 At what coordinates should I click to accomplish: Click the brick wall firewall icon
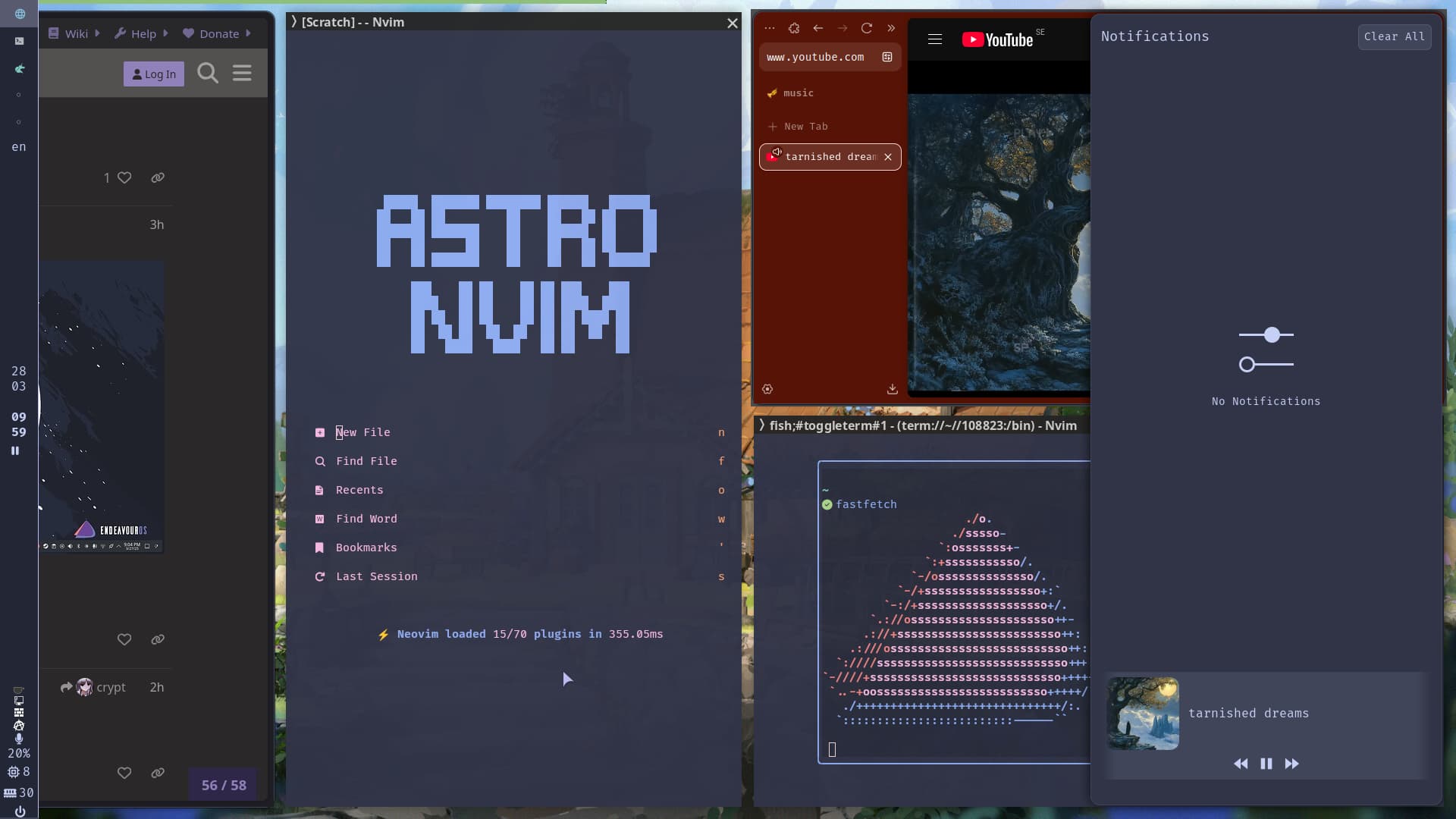pyautogui.click(x=19, y=713)
